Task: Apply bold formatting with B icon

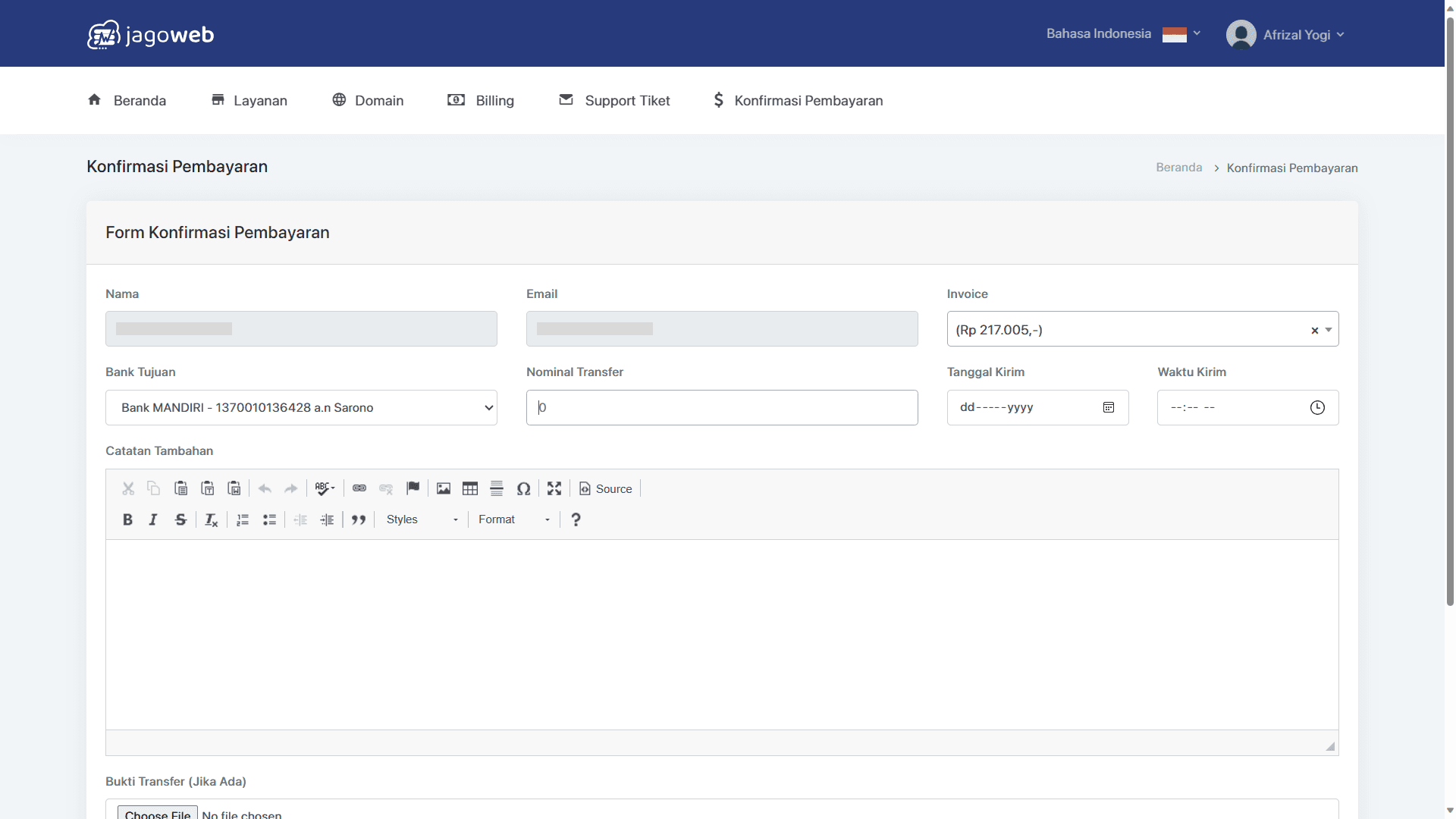Action: click(x=127, y=519)
